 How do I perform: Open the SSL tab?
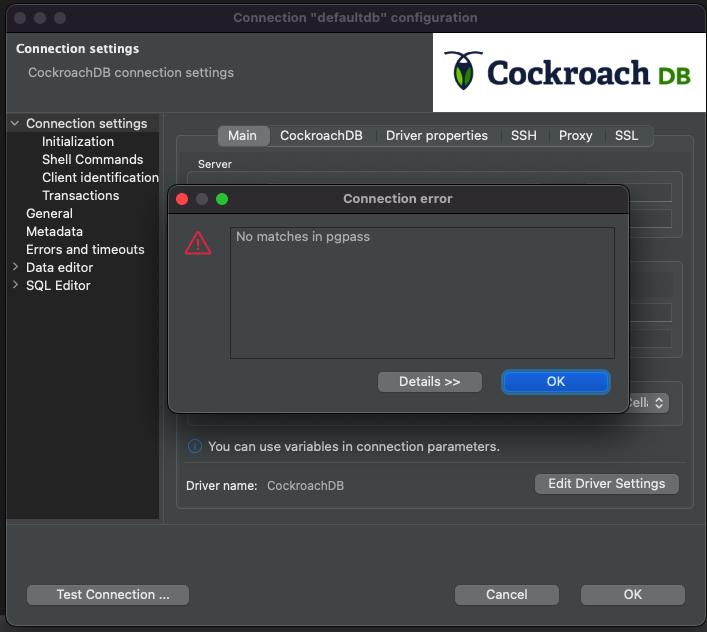pos(626,136)
